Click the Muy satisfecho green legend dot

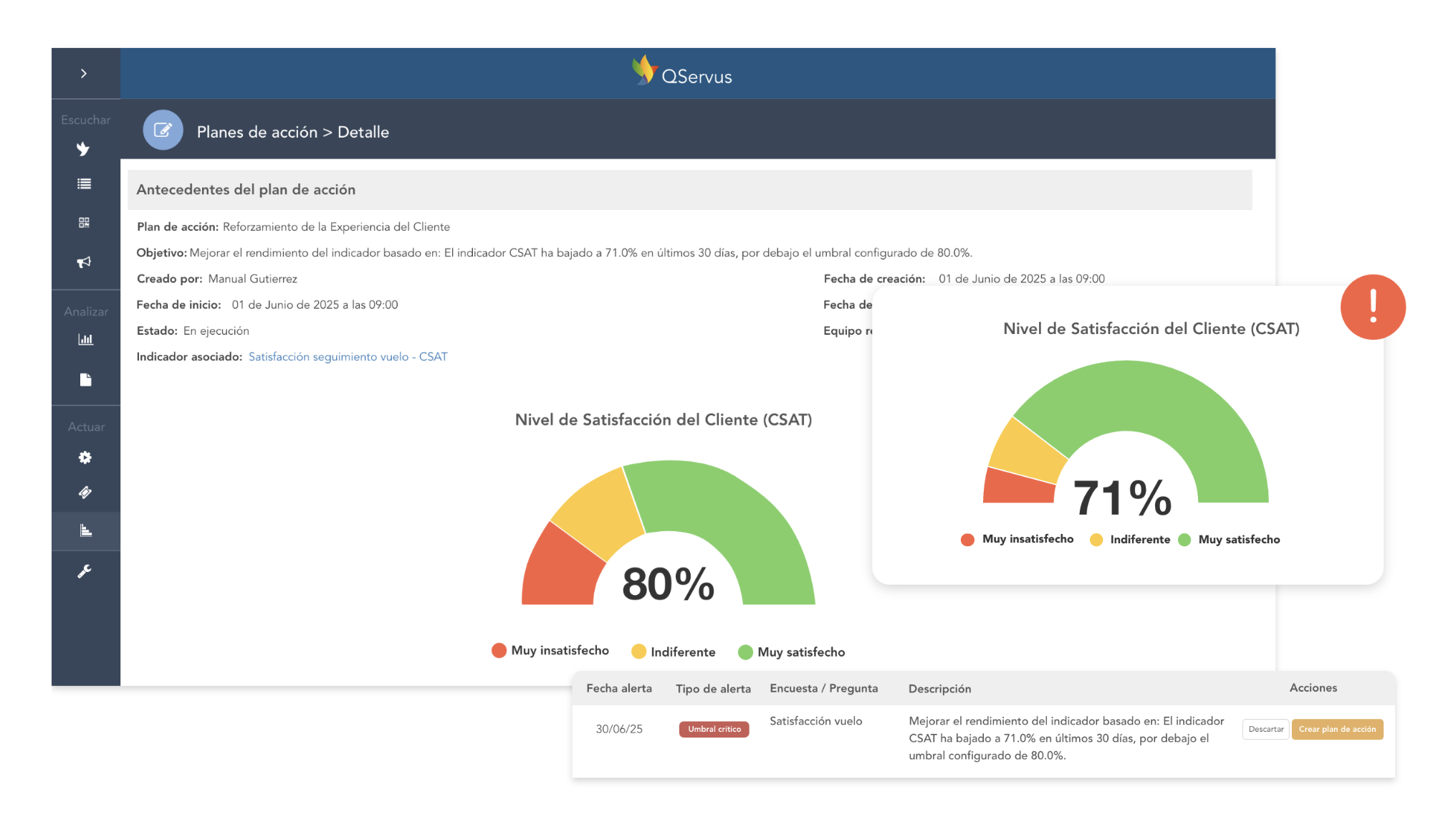pos(745,652)
